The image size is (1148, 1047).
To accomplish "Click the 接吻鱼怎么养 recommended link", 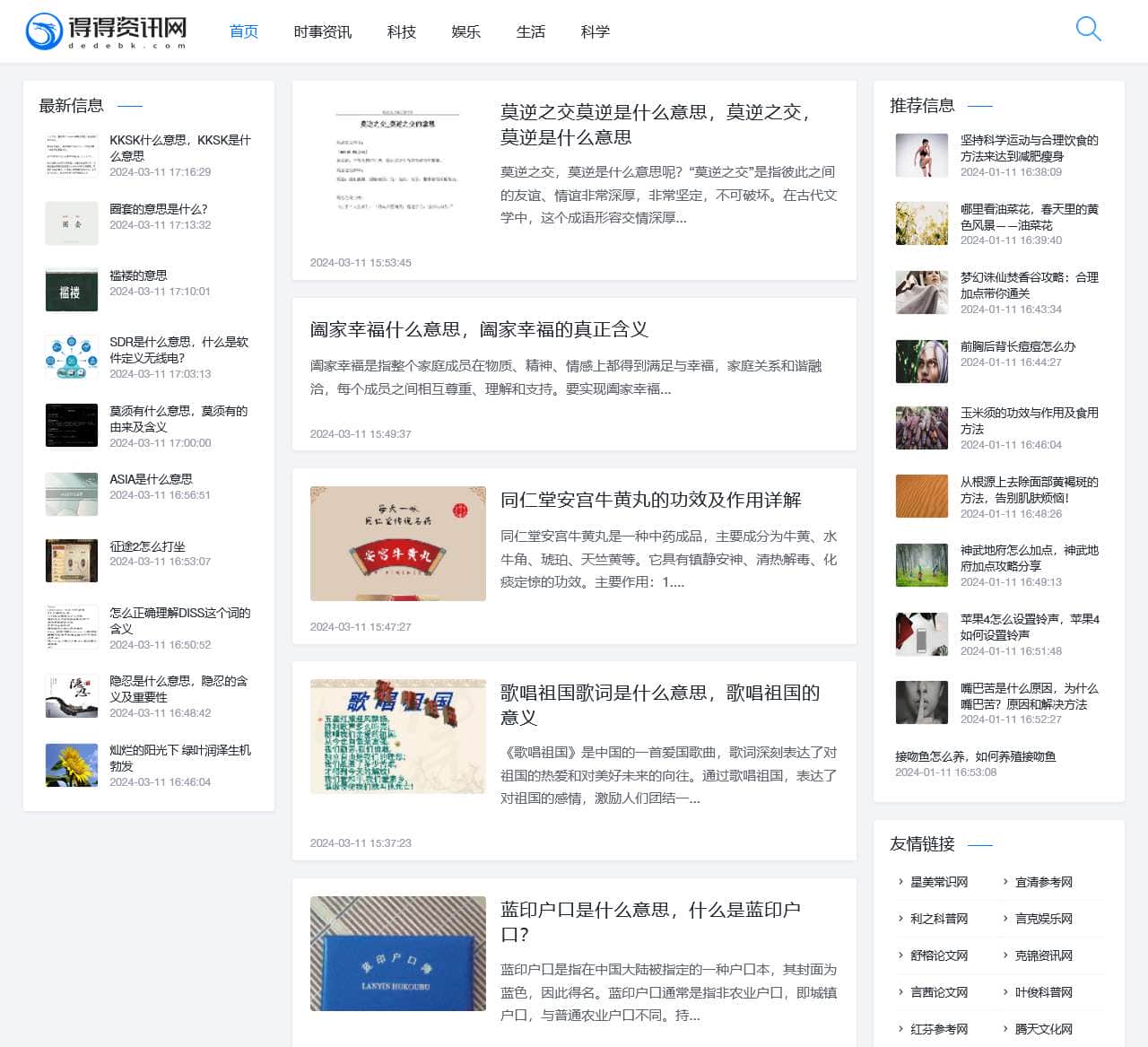I will click(975, 756).
